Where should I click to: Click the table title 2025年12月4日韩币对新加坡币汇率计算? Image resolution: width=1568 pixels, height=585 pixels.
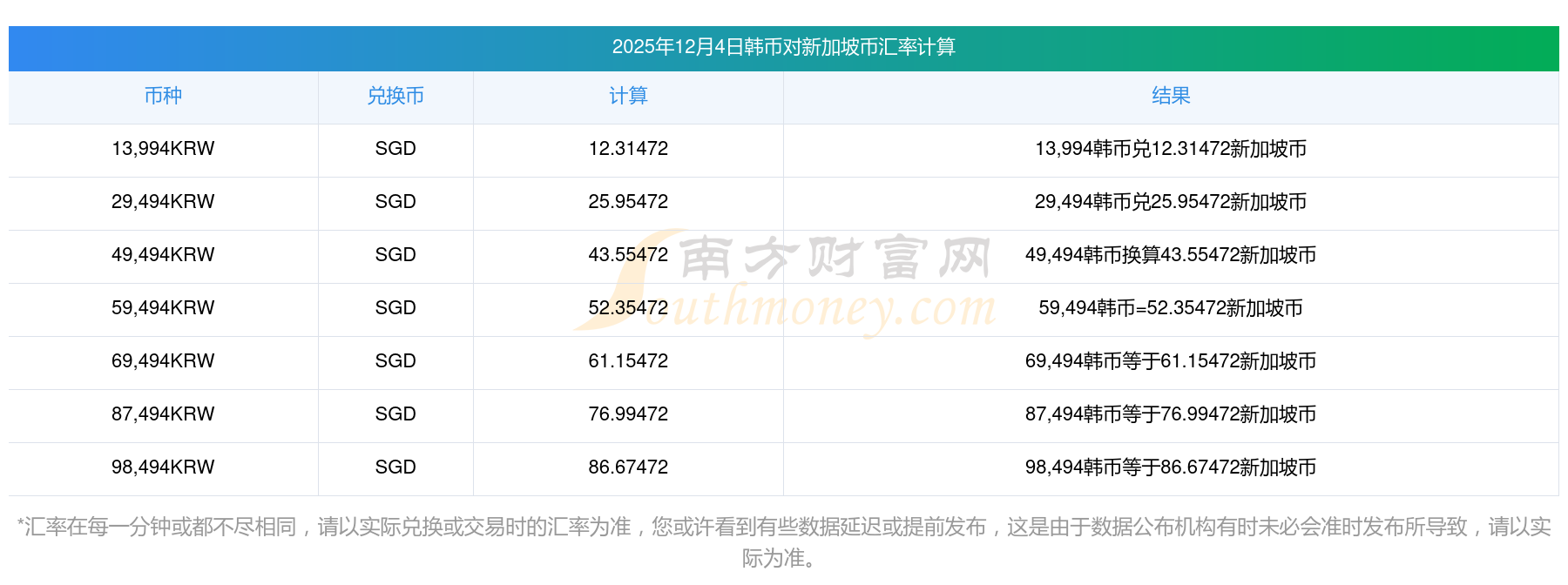(783, 47)
